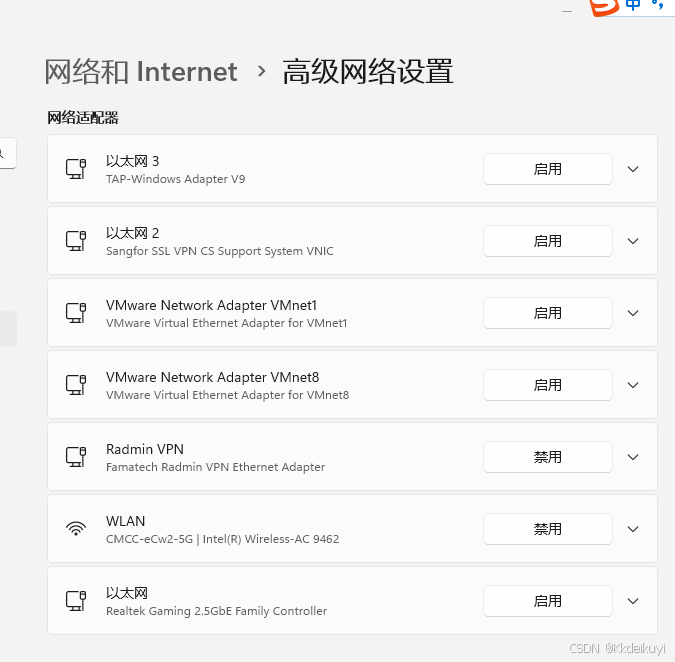
Task: Click the 以太网 2 network adapter icon
Action: coord(76,241)
